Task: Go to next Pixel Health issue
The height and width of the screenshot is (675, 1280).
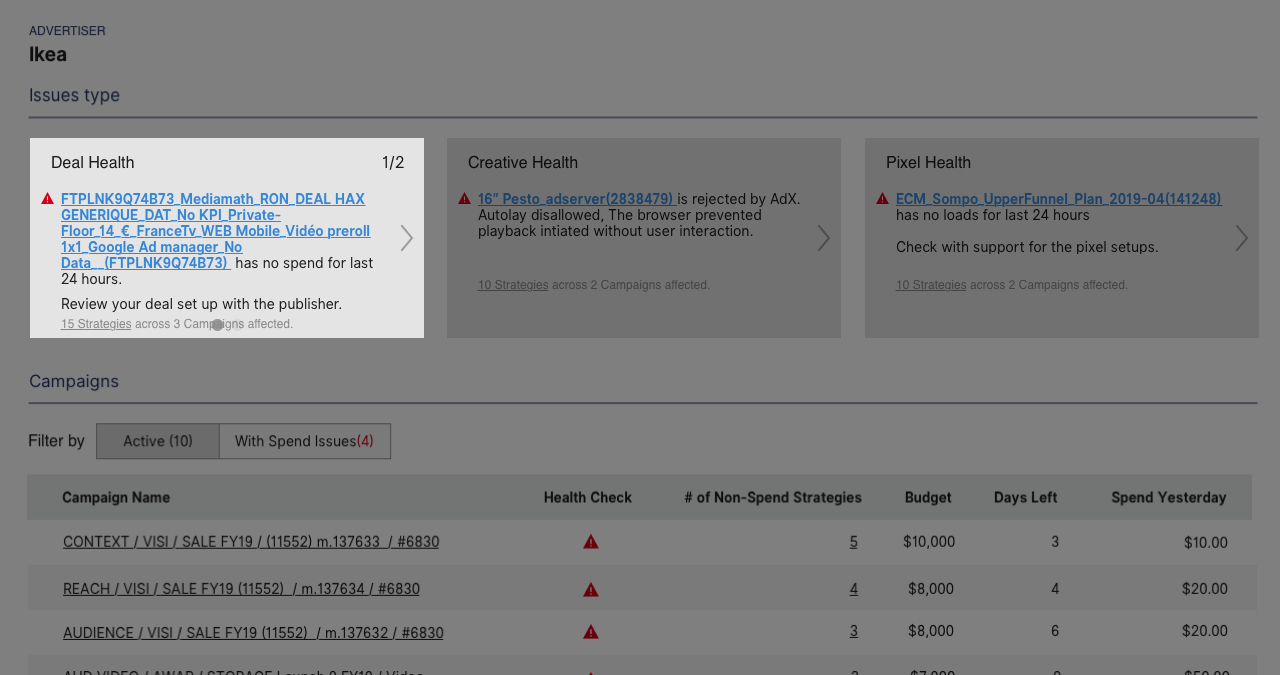Action: click(1241, 238)
